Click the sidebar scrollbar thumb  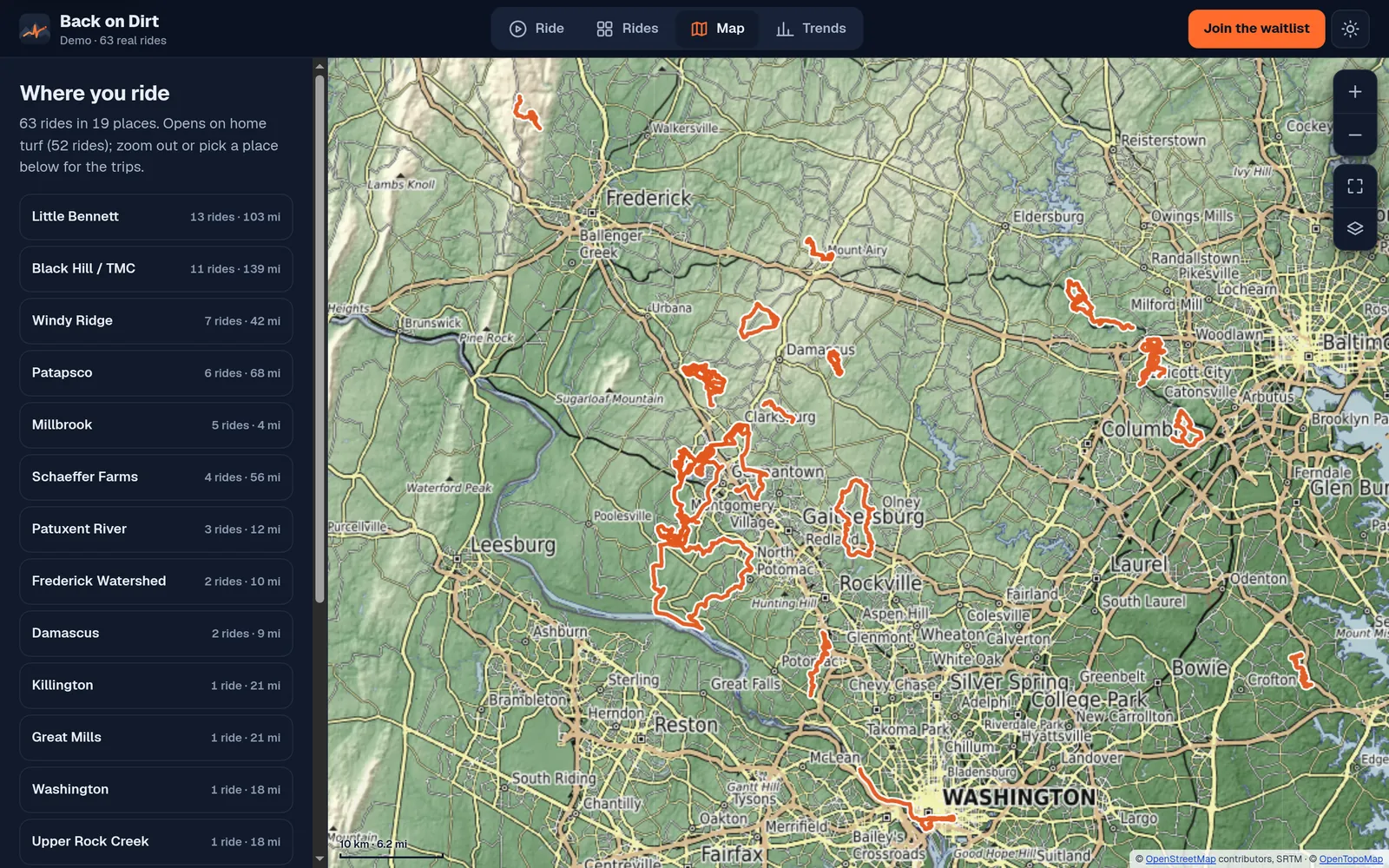pyautogui.click(x=319, y=339)
